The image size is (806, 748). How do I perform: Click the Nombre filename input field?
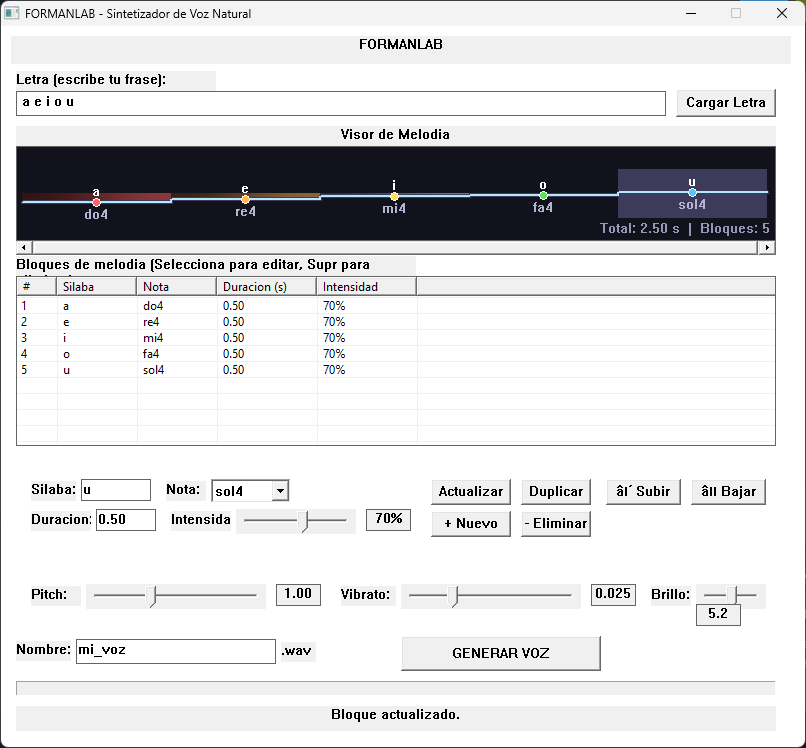click(176, 651)
